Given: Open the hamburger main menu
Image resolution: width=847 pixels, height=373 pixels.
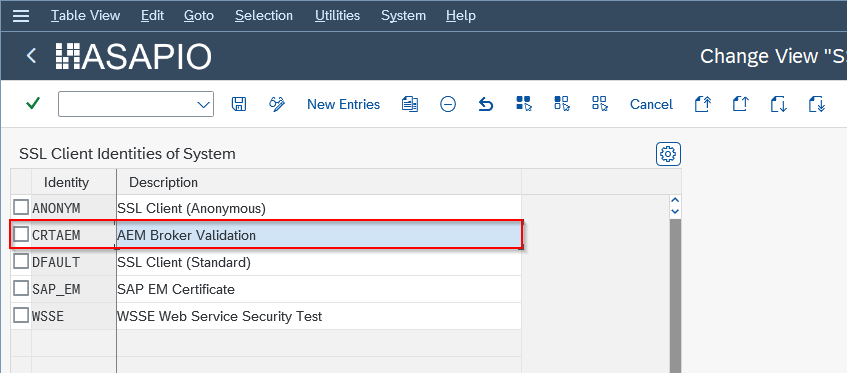Looking at the screenshot, I should (21, 16).
